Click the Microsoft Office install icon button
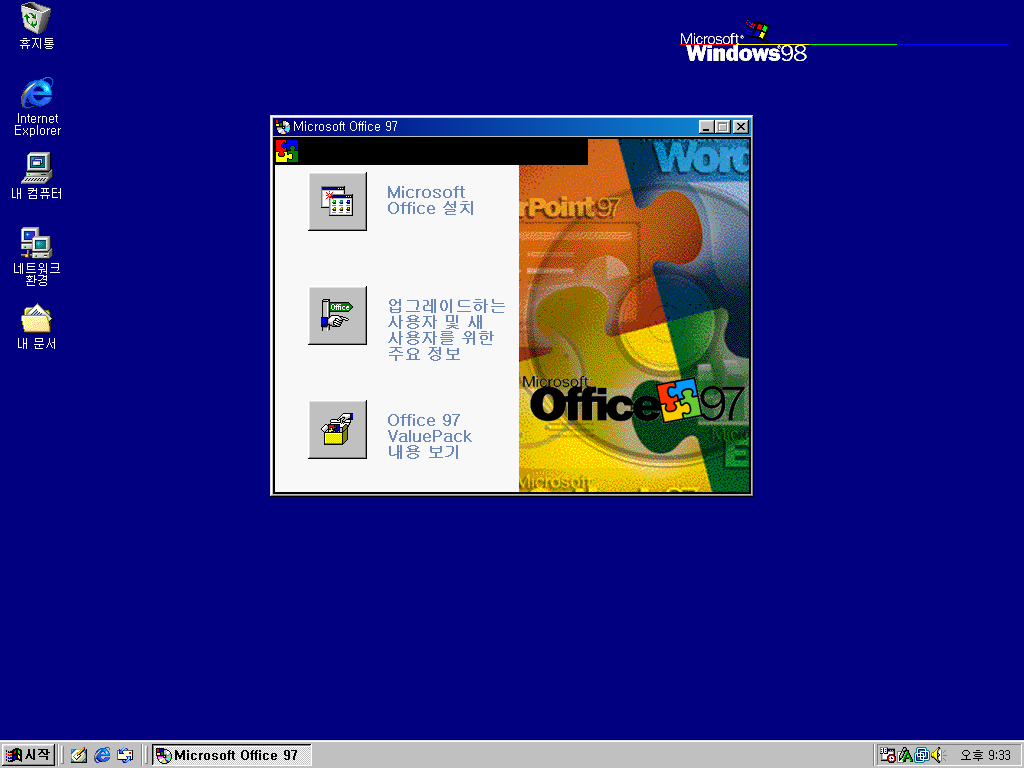The width and height of the screenshot is (1024, 768). point(337,201)
